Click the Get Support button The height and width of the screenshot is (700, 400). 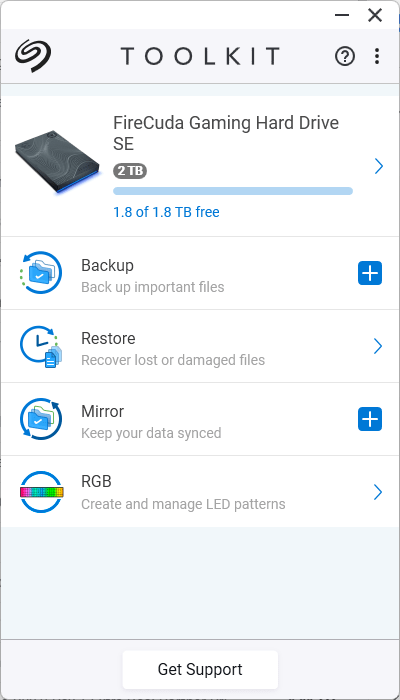[x=200, y=669]
